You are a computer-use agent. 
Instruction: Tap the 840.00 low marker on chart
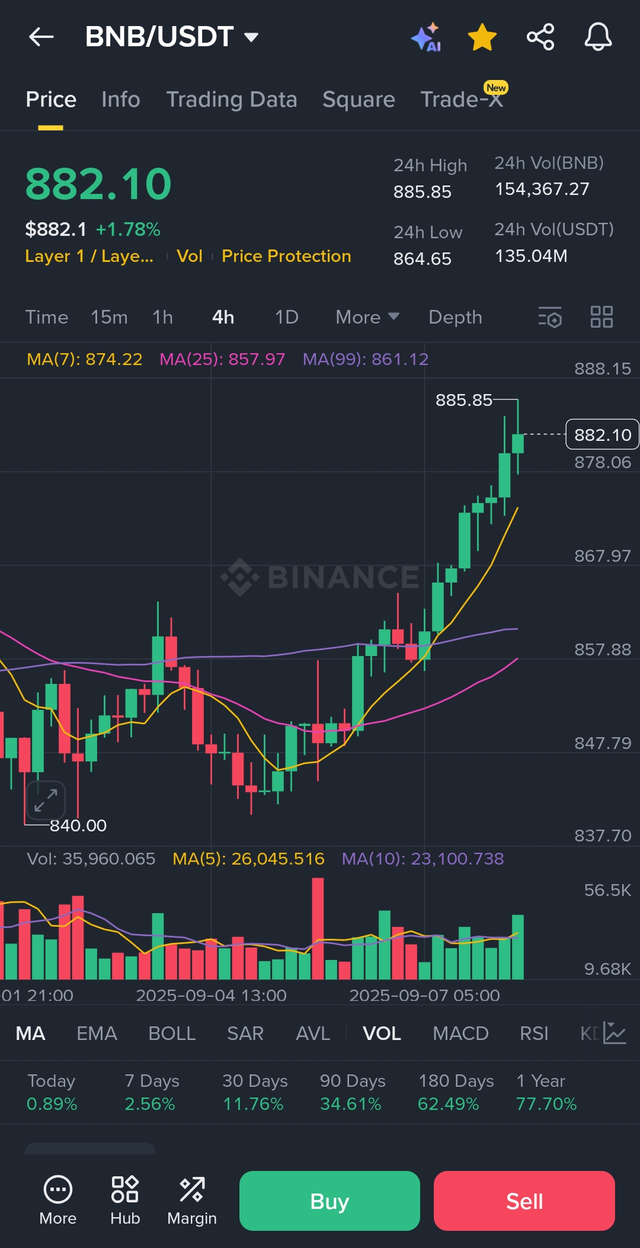point(78,826)
